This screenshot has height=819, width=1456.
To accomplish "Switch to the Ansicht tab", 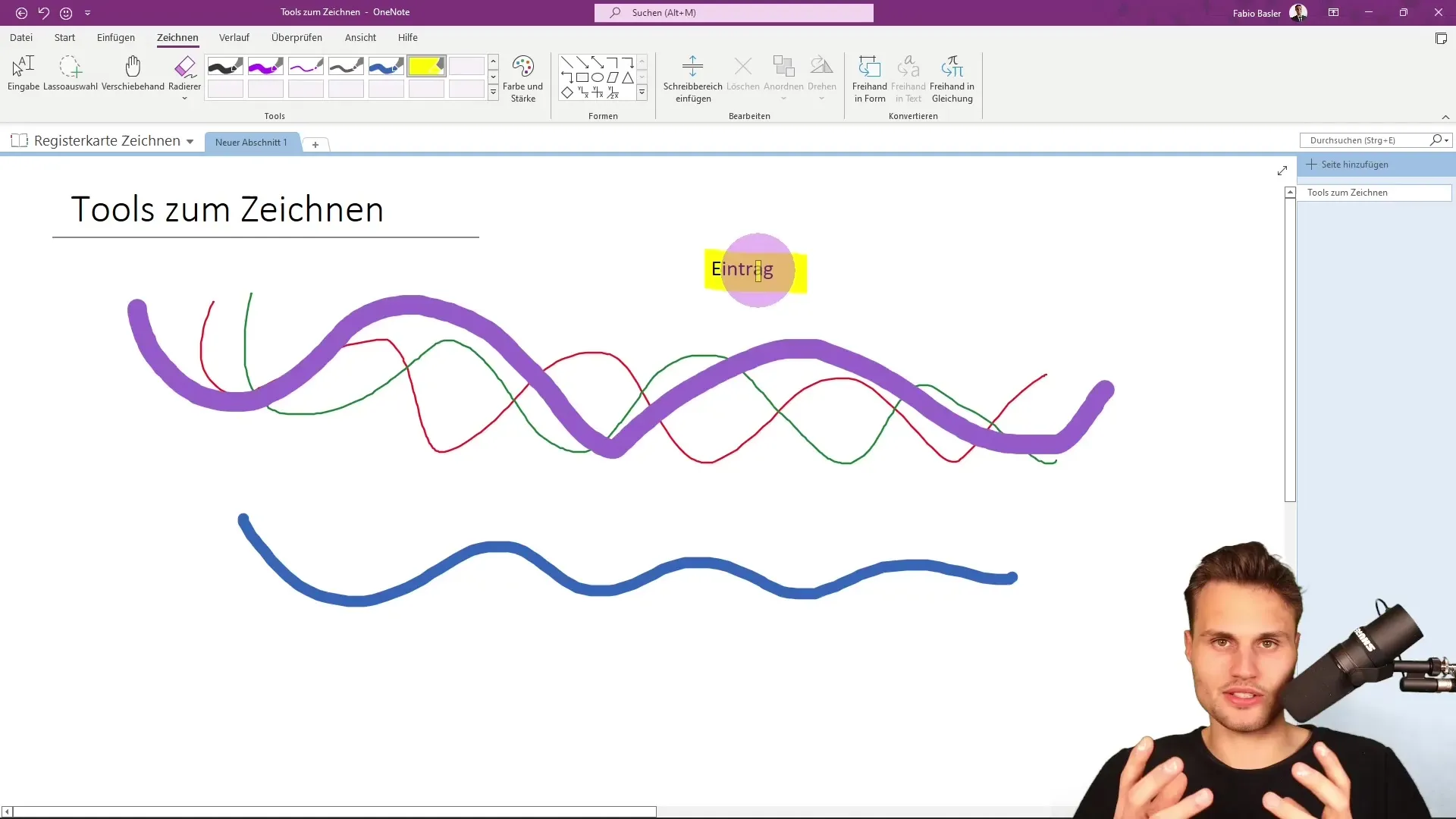I will [360, 37].
